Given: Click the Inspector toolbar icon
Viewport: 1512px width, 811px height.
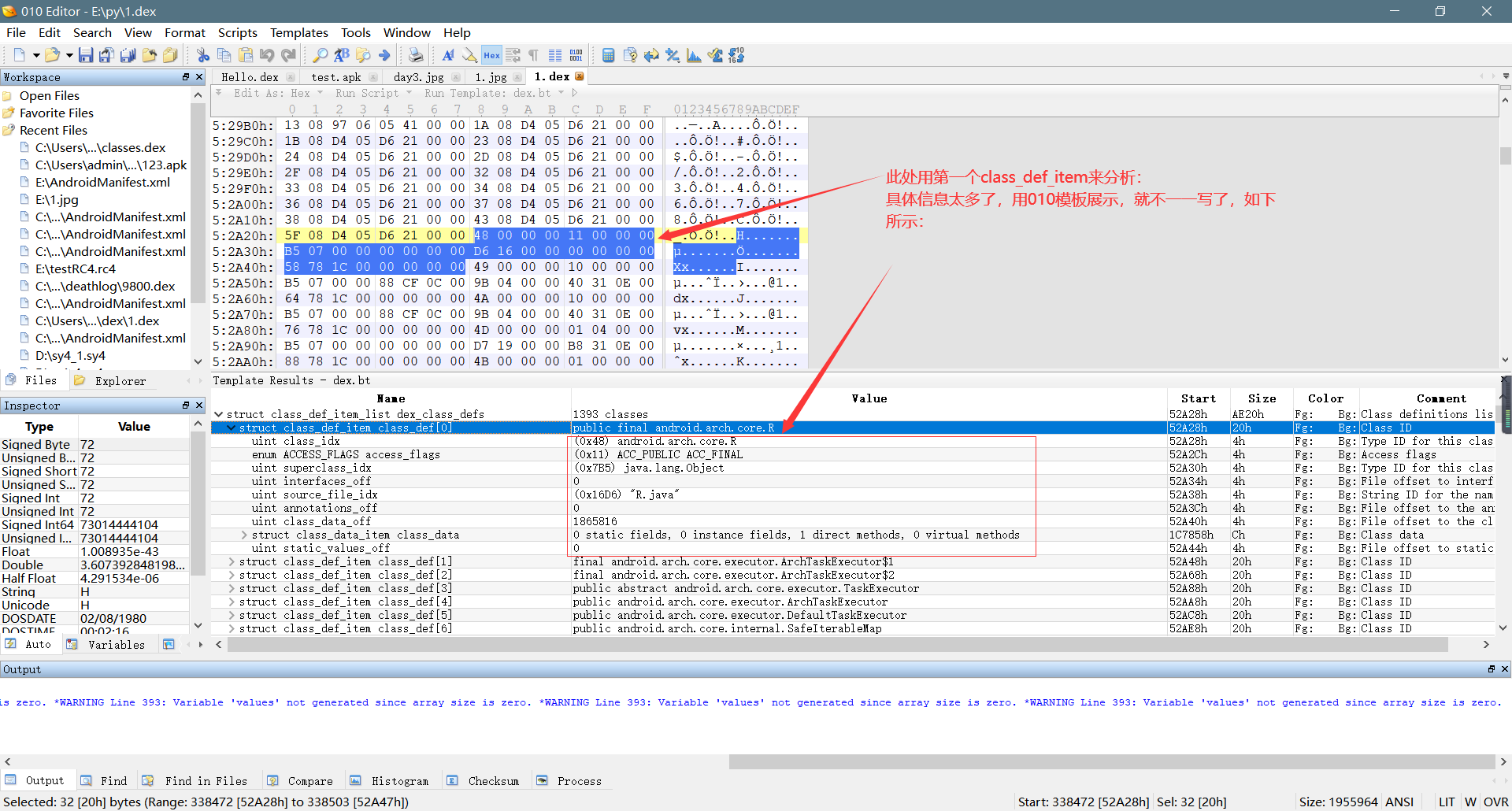Looking at the screenshot, I should [630, 55].
